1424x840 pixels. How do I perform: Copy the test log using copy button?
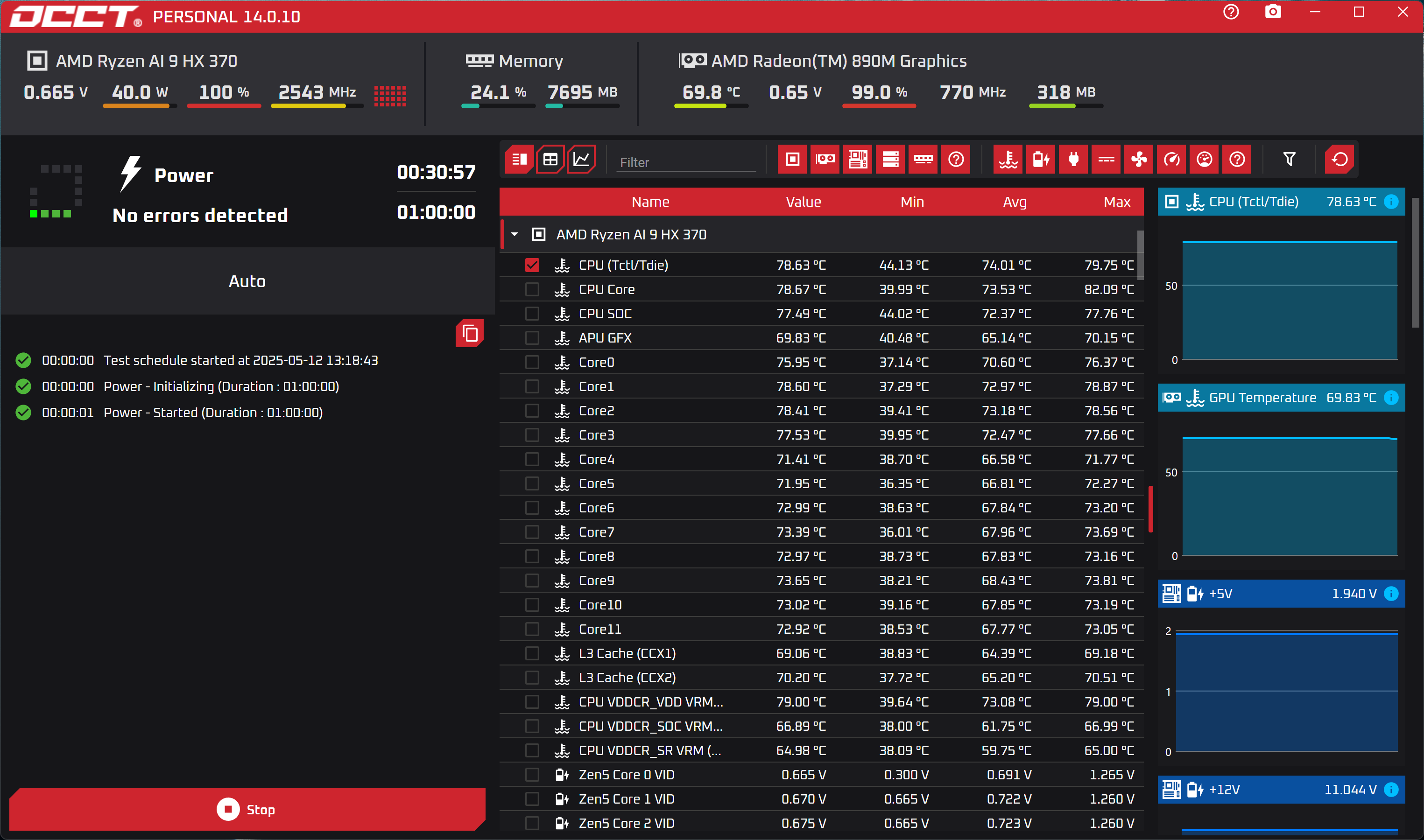pos(469,333)
